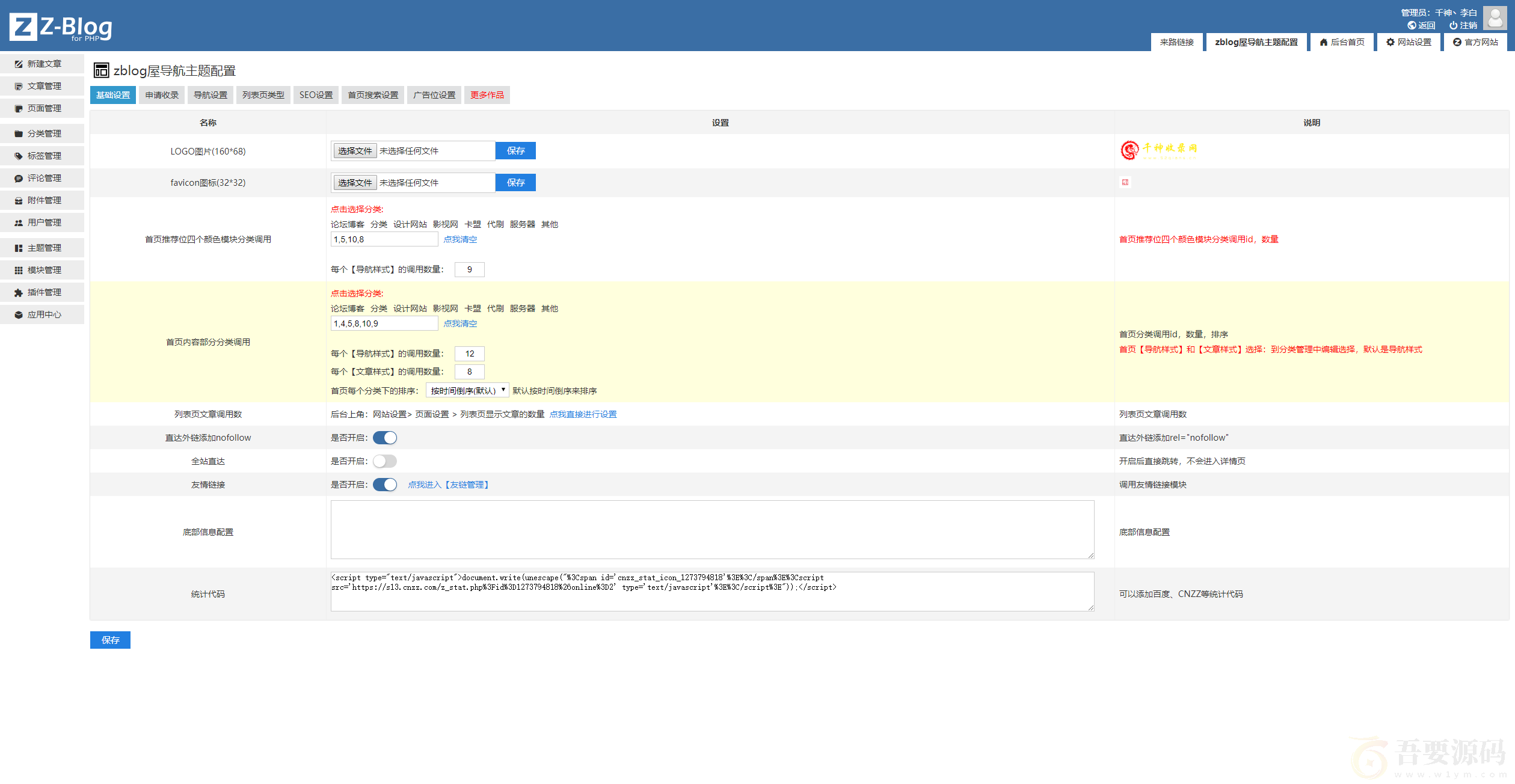This screenshot has width=1515, height=784.
Task: Click 点我清空 beside the 1,5,10,8 field
Action: pyautogui.click(x=460, y=239)
